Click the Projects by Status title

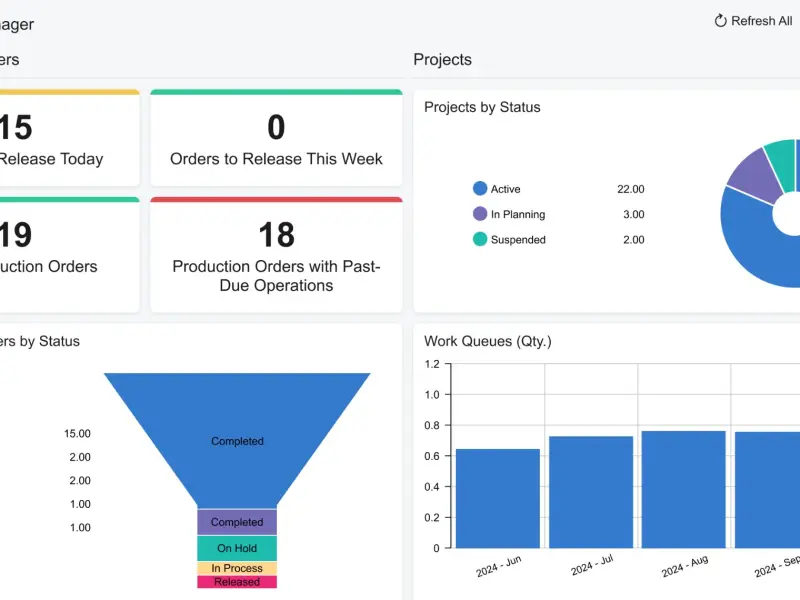[482, 107]
